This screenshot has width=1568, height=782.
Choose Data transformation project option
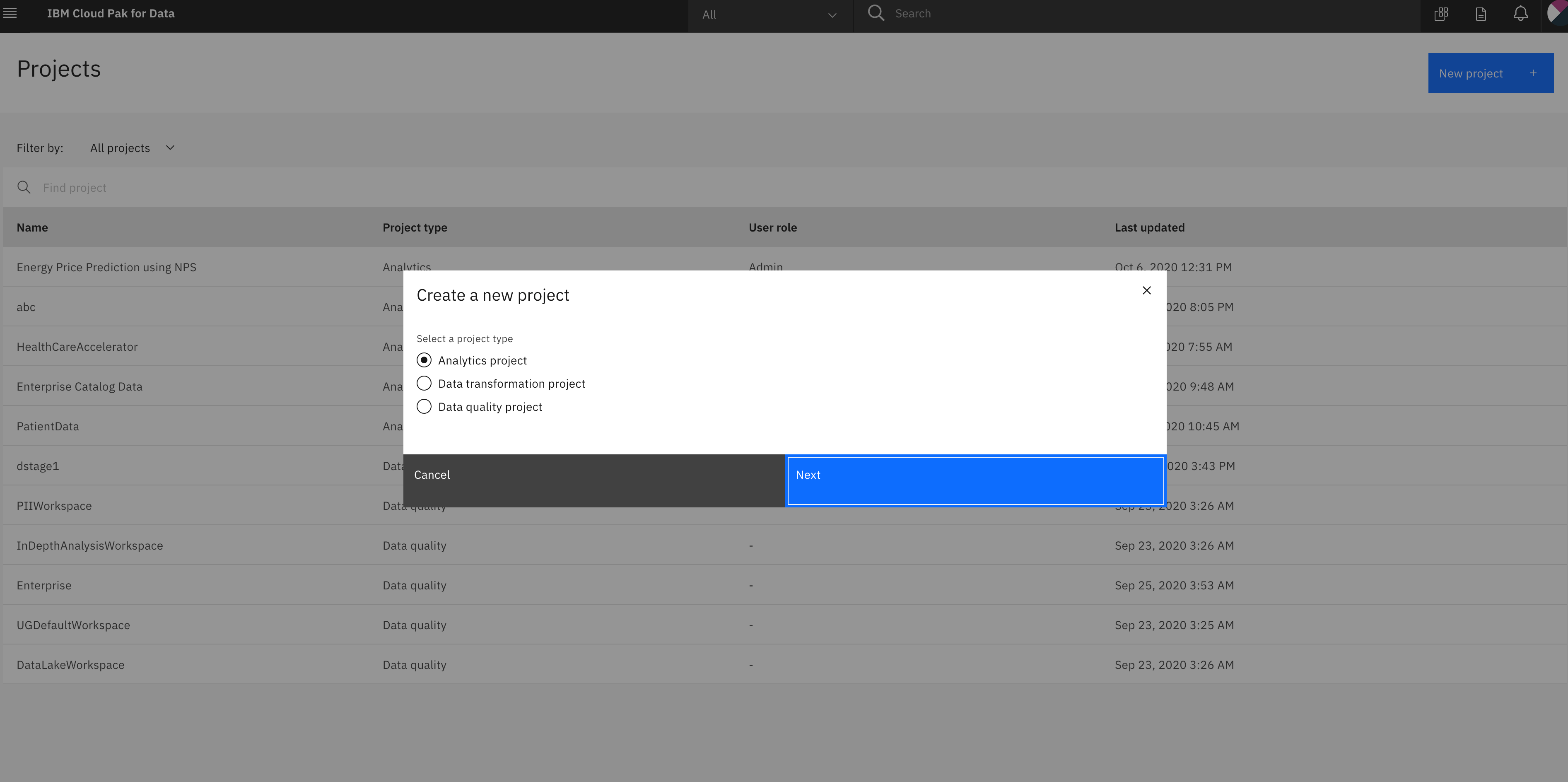coord(424,384)
